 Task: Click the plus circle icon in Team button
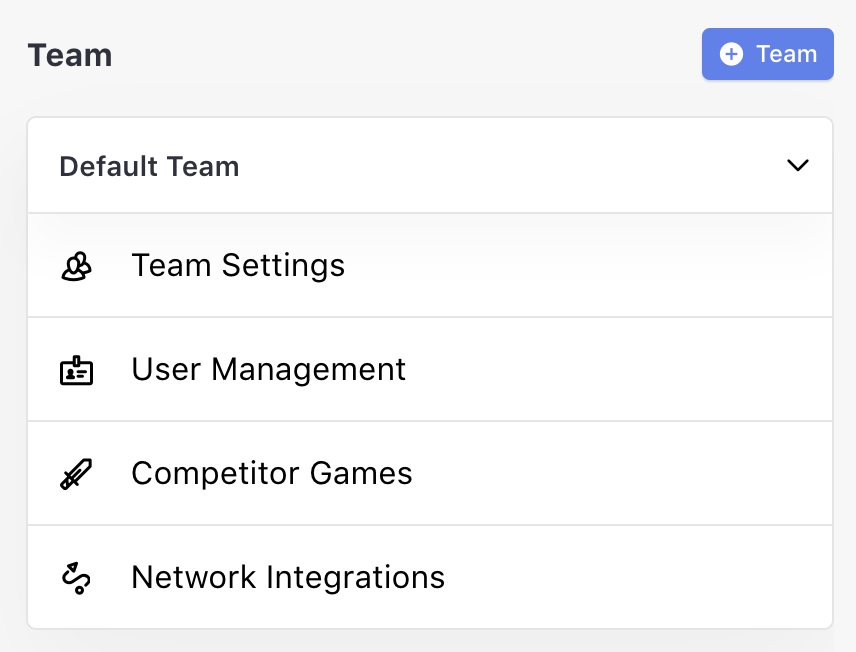tap(731, 54)
